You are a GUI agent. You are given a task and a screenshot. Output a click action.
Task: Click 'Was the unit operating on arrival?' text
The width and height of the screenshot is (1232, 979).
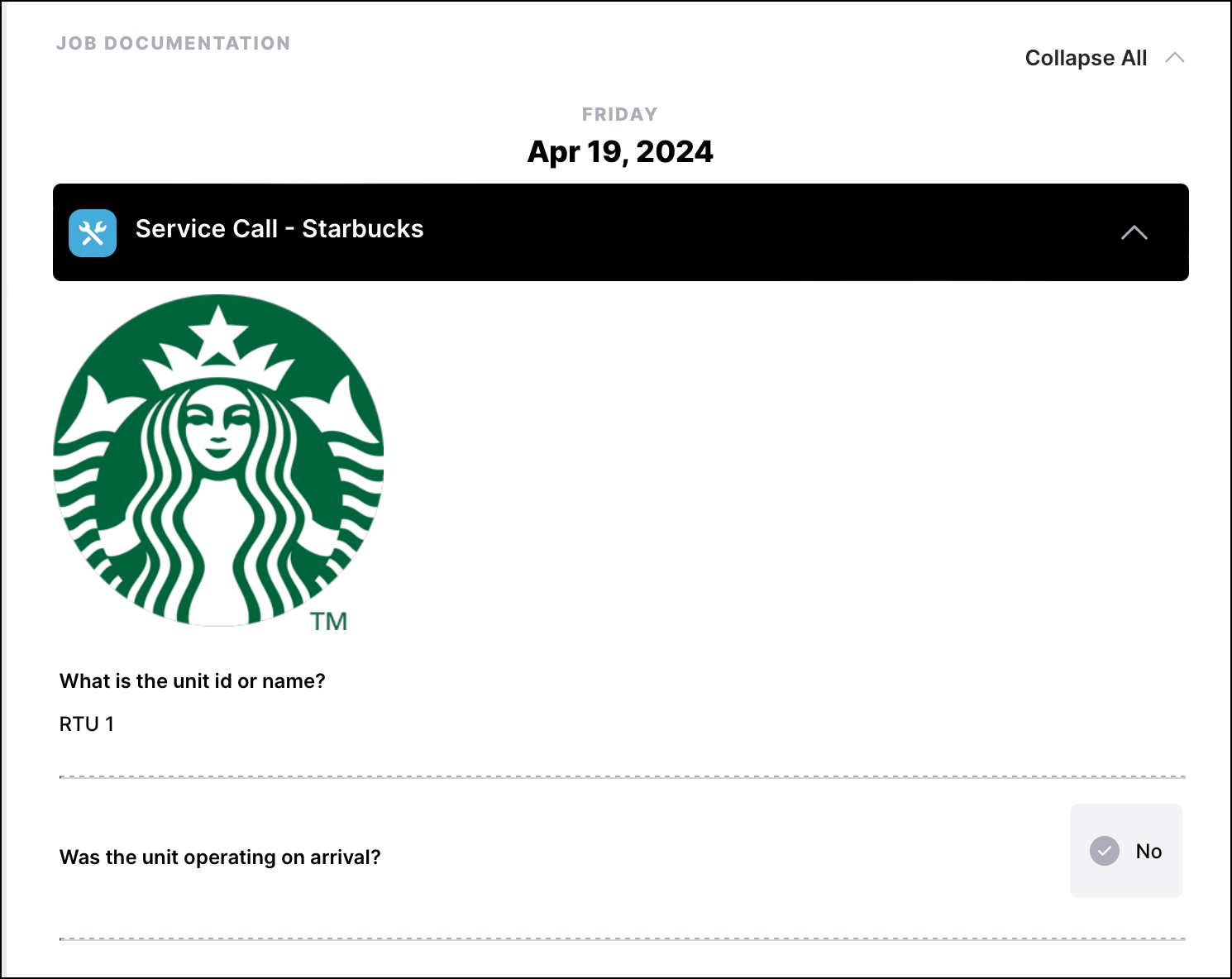pos(220,857)
